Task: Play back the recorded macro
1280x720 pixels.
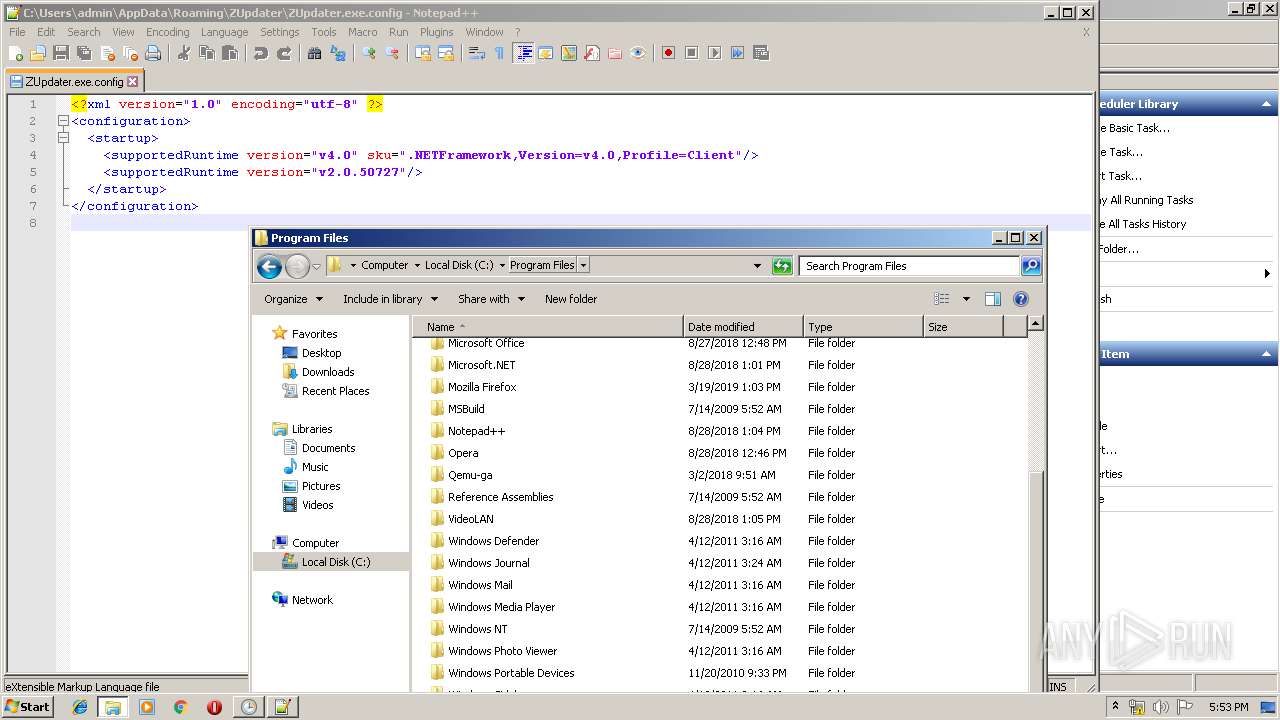Action: click(714, 53)
